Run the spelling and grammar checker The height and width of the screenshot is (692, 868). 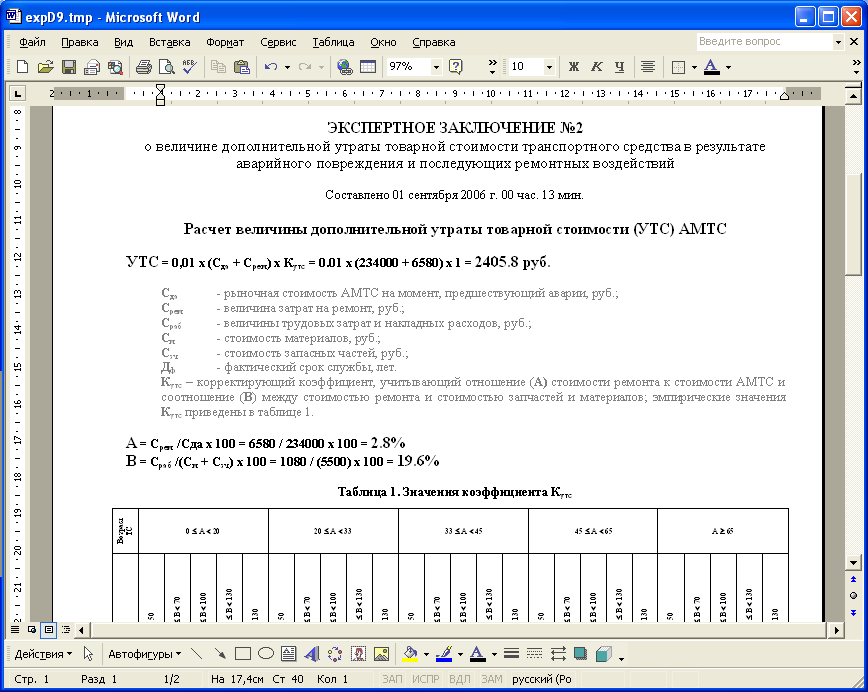point(190,66)
